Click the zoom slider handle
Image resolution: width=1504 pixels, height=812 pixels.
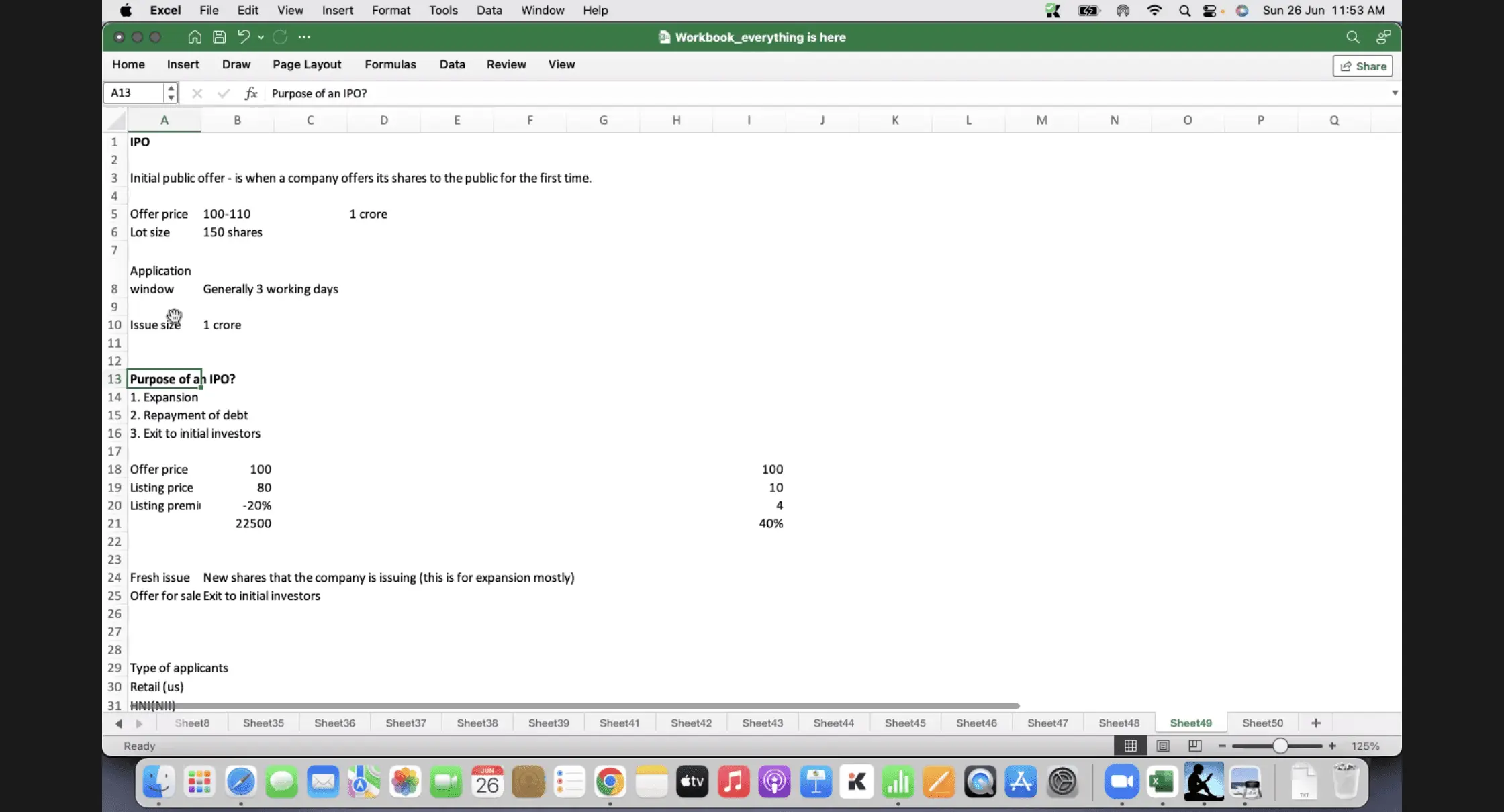[x=1280, y=746]
